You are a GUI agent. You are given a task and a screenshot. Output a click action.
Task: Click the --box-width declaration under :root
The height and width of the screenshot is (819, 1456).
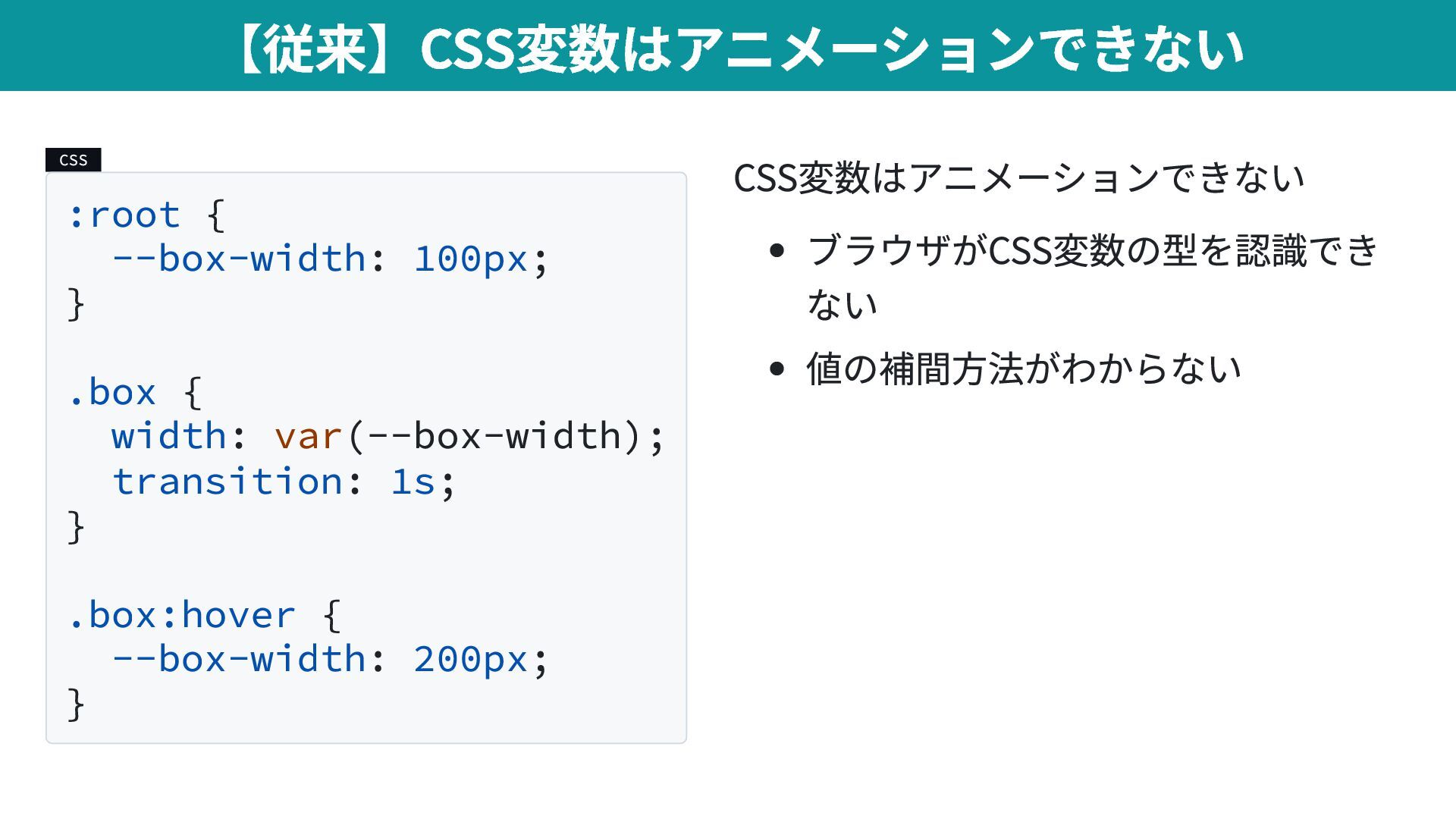238,259
